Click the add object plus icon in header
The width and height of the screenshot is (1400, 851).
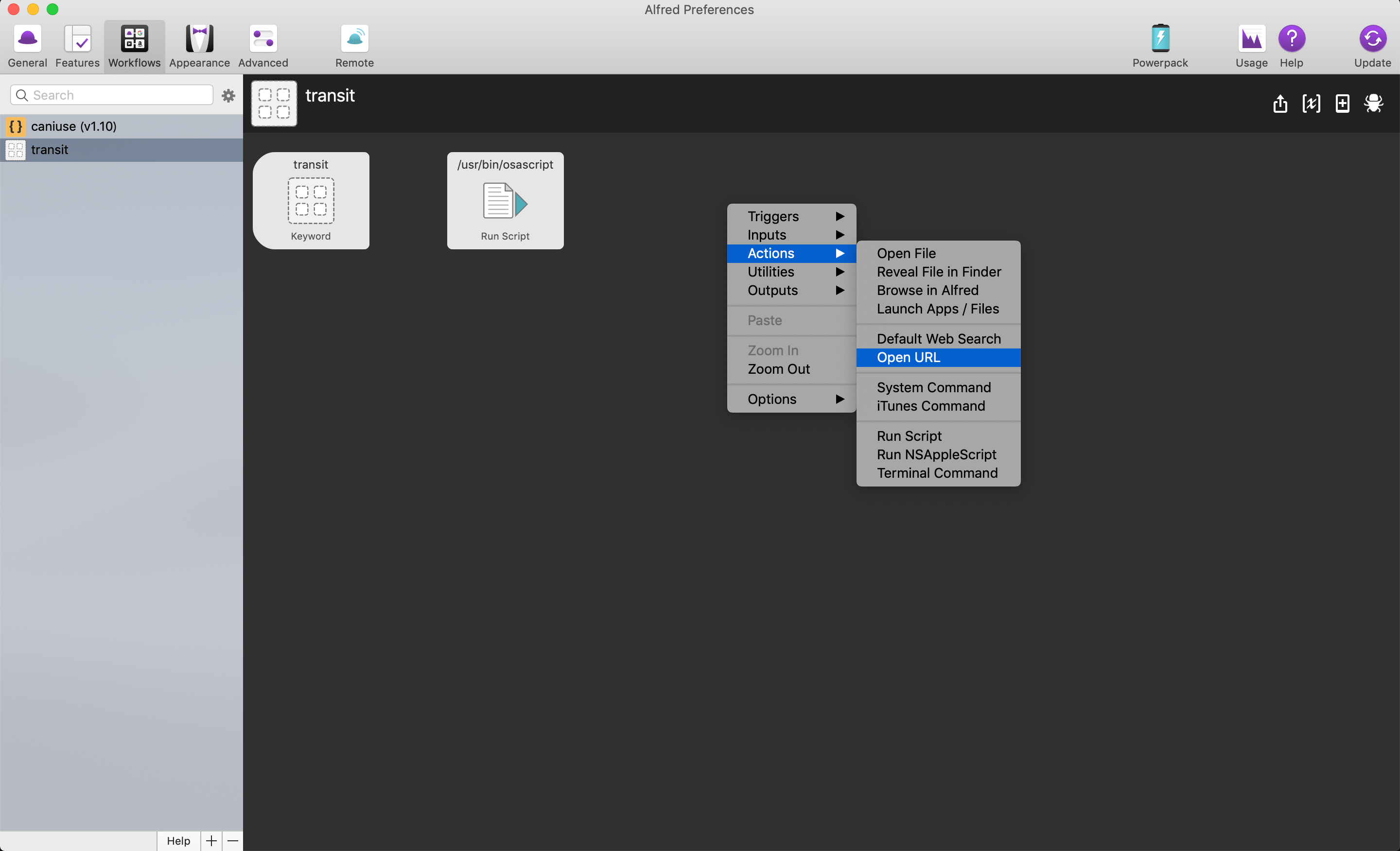click(1342, 104)
